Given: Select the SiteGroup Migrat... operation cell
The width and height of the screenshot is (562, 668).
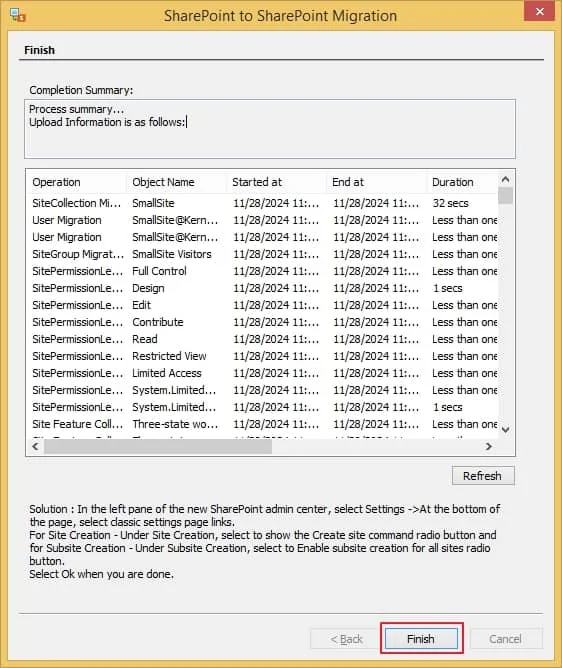Looking at the screenshot, I should click(x=78, y=254).
